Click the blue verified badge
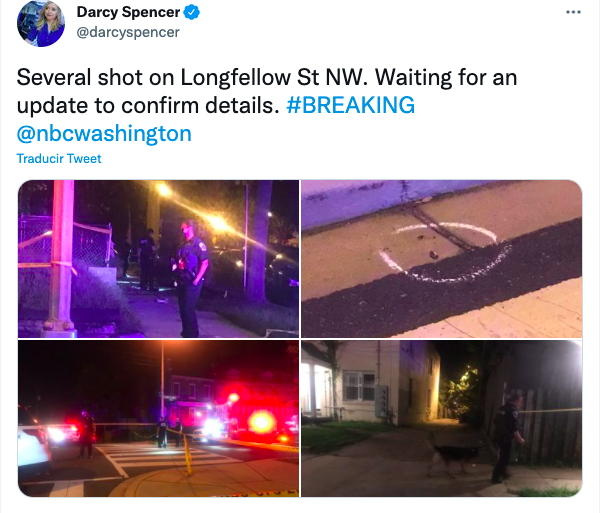 click(x=192, y=12)
